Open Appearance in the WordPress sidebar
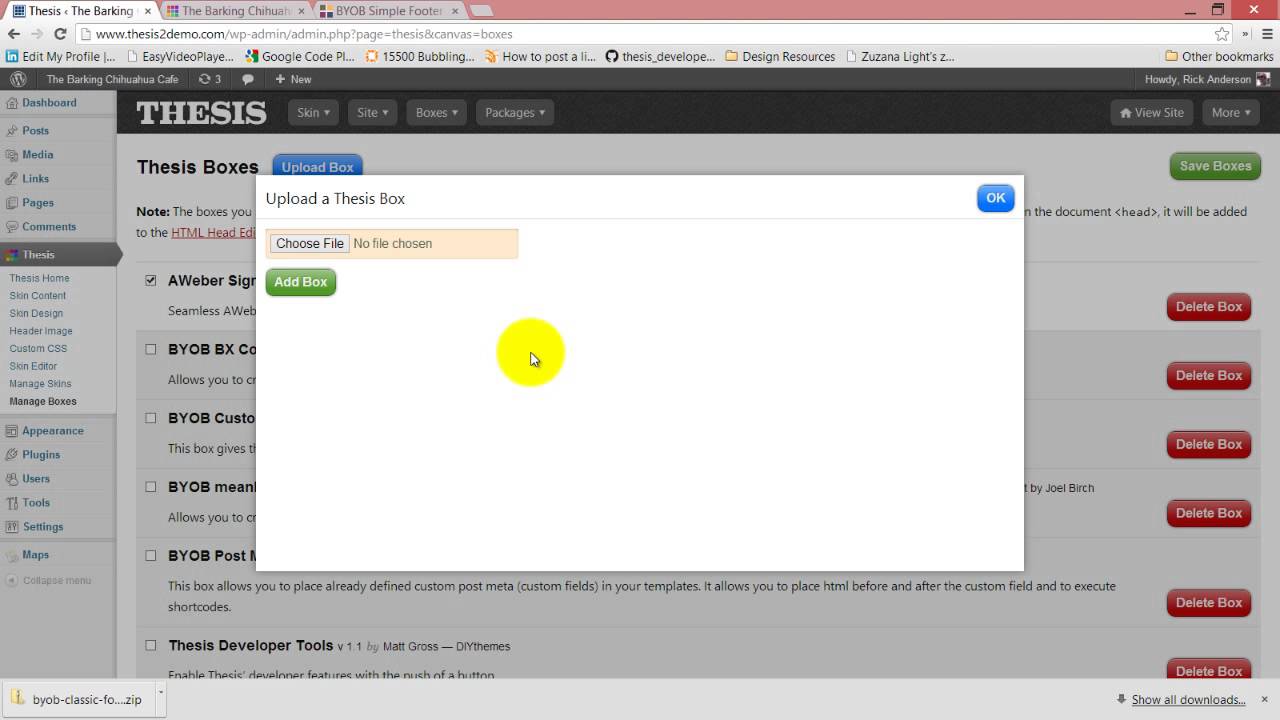The image size is (1280, 720). pos(52,431)
